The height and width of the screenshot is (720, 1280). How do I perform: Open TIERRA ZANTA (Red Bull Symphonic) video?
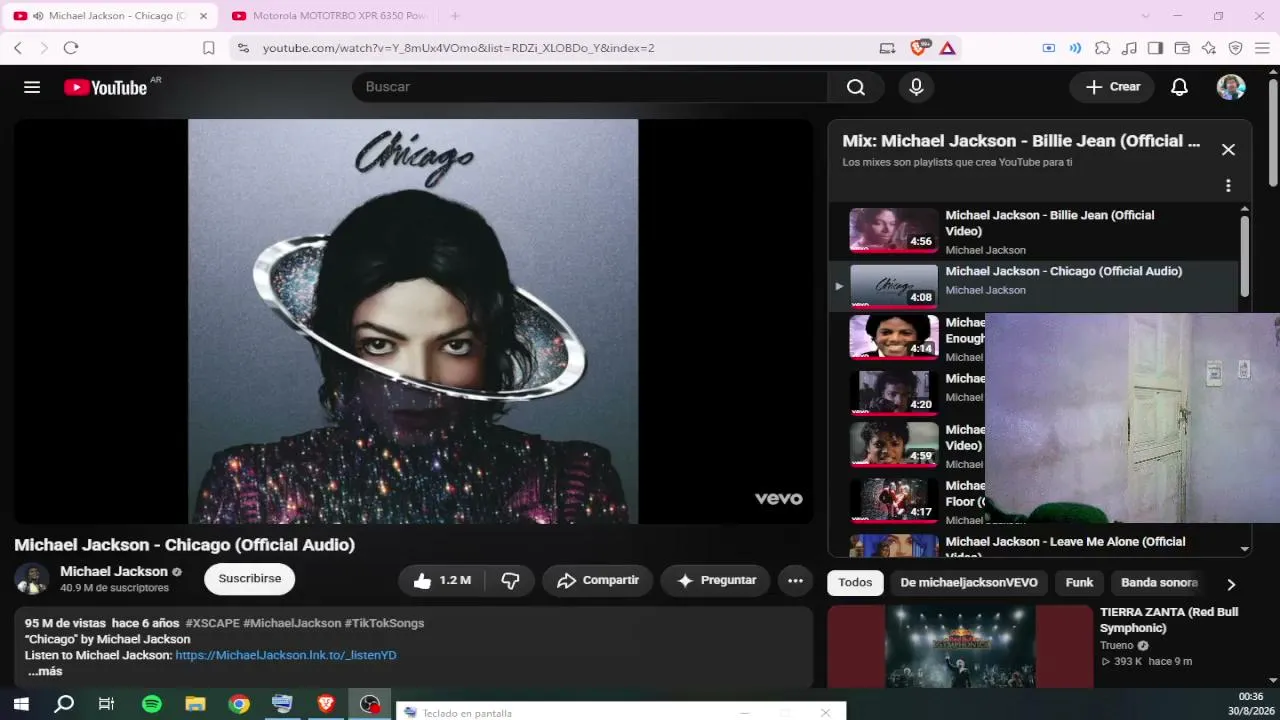tap(1169, 620)
